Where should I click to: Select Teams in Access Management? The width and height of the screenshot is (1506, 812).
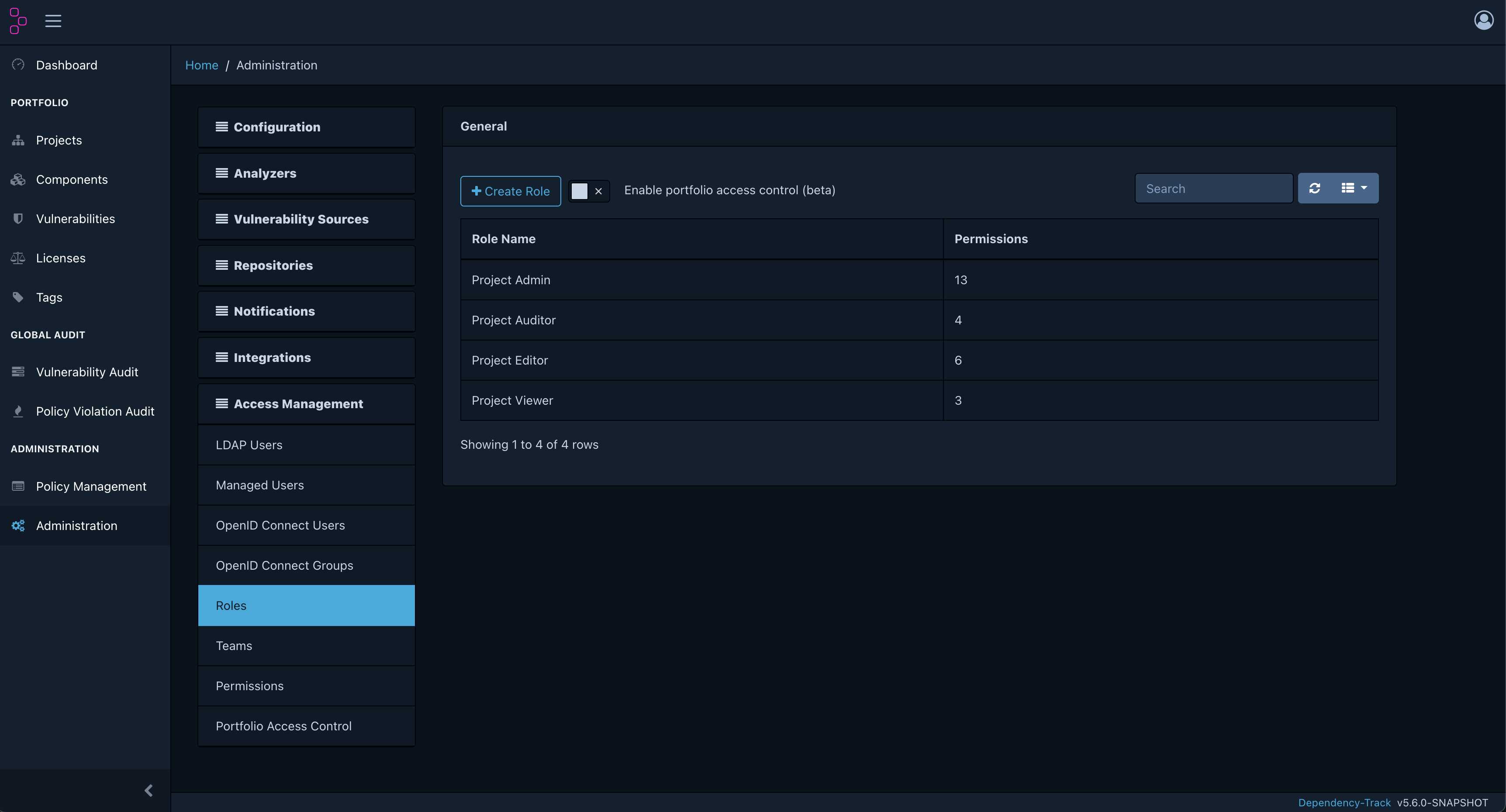point(306,646)
